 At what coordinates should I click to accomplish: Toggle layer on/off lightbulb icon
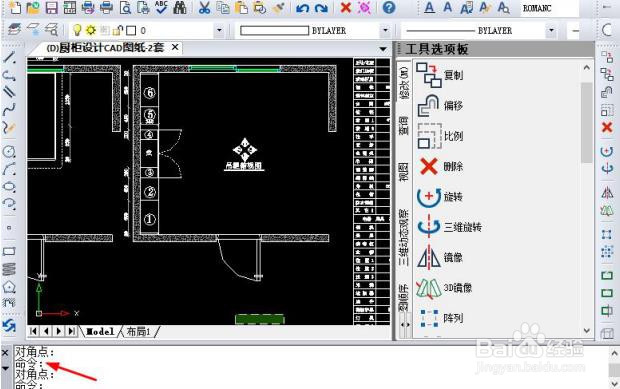[78, 30]
